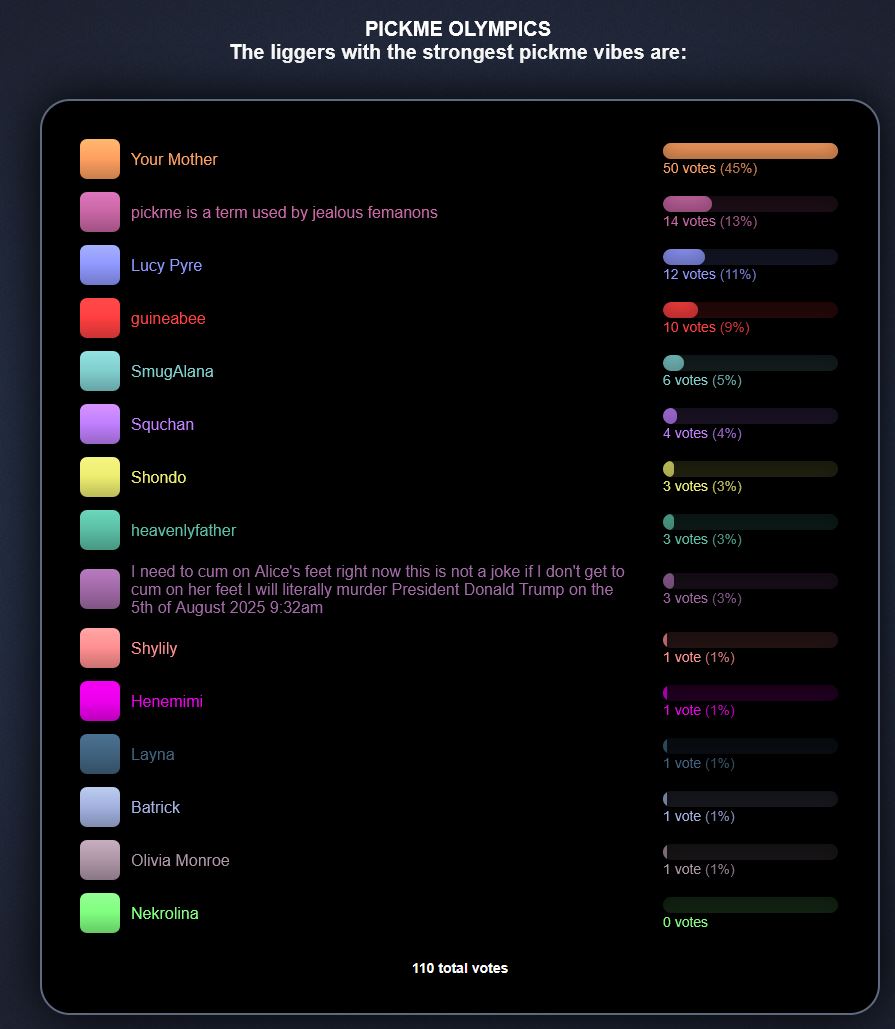Click the '6 votes (5%)' text
895x1029 pixels.
pyautogui.click(x=702, y=381)
